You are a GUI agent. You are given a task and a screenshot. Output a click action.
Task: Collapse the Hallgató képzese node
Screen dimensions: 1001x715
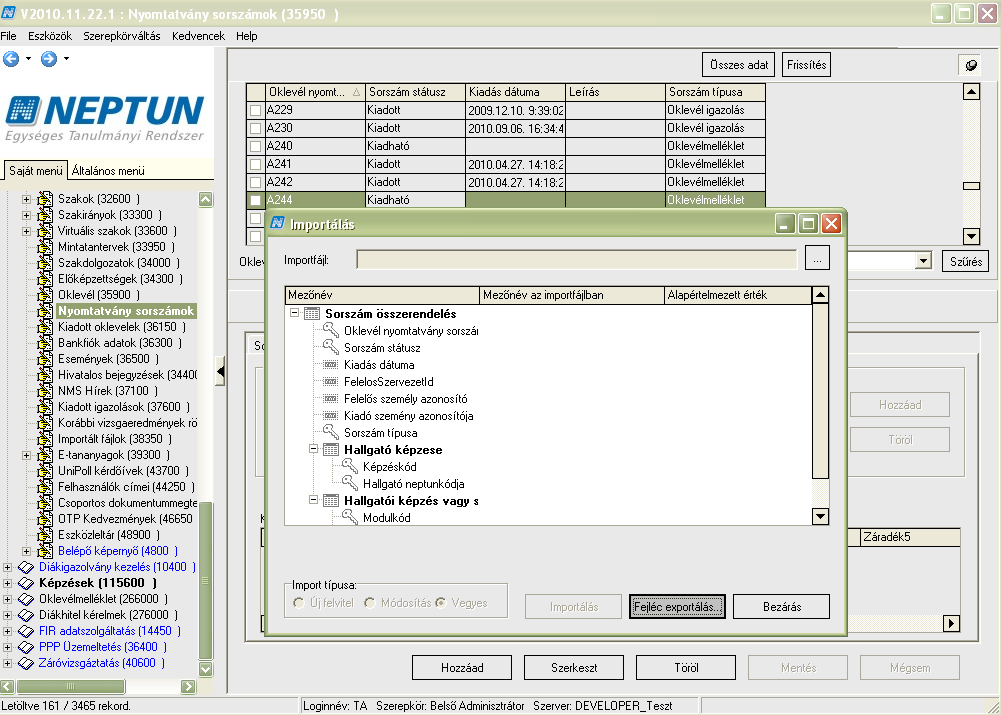pyautogui.click(x=313, y=449)
